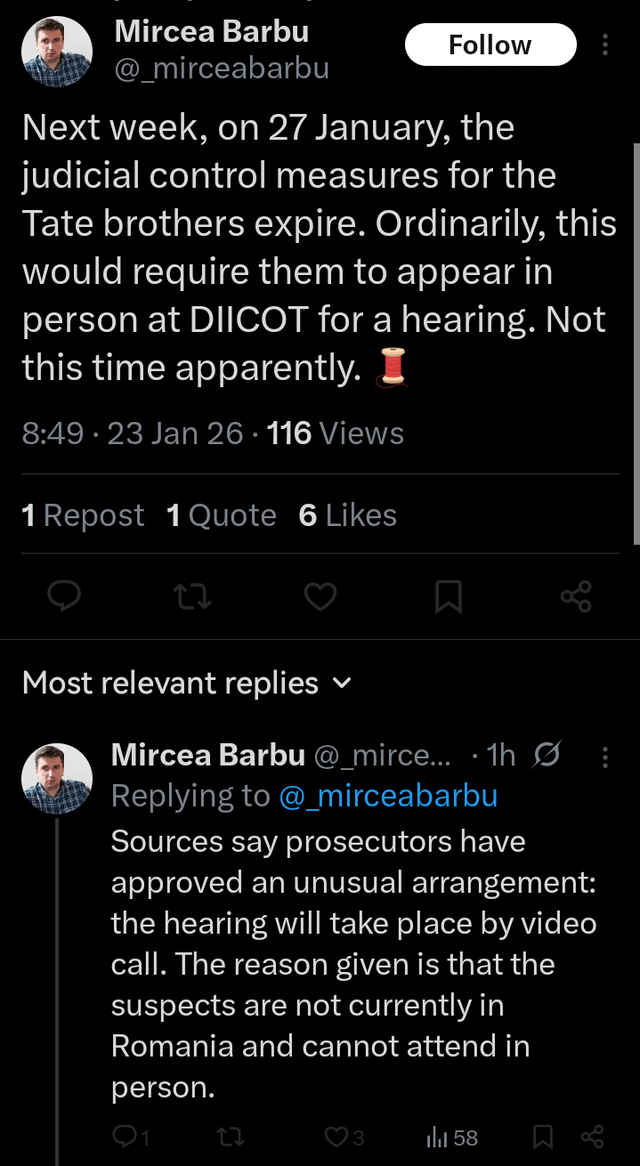Like the main post
The image size is (640, 1166).
(x=319, y=597)
